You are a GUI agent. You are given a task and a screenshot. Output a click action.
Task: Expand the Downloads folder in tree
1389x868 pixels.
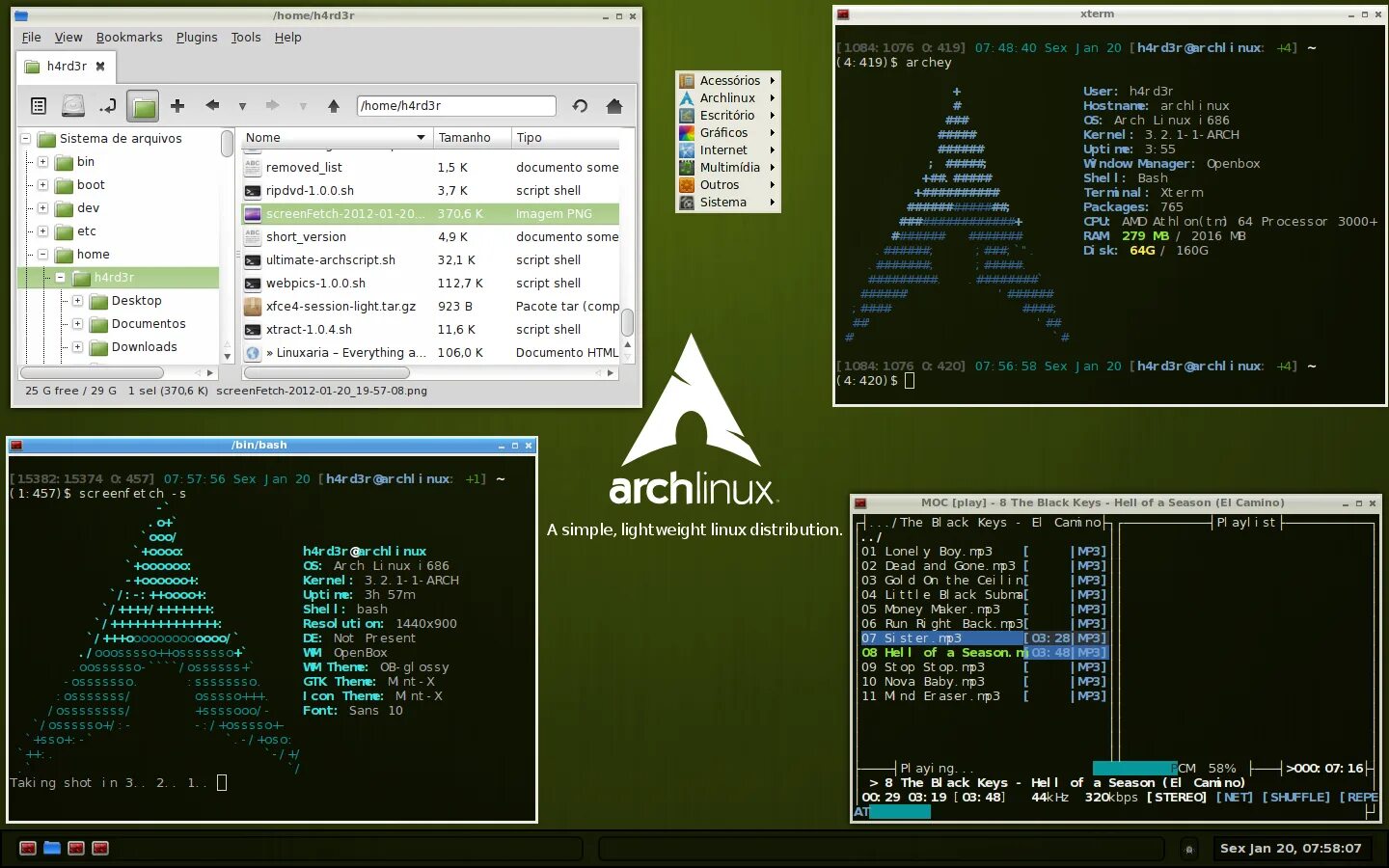tap(78, 347)
